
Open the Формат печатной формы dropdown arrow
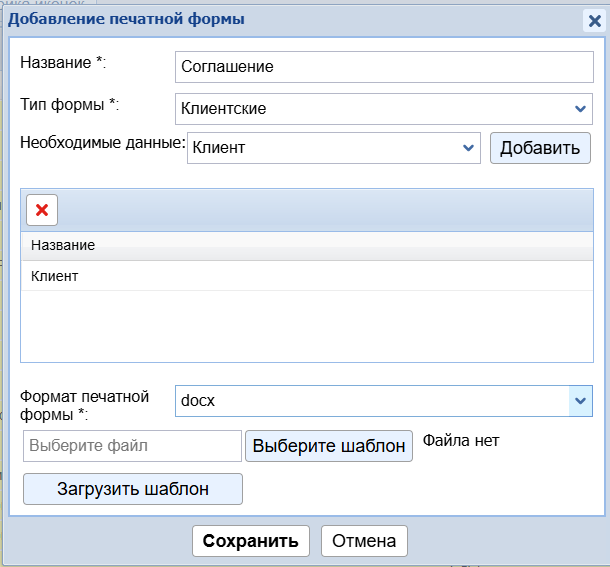pyautogui.click(x=580, y=401)
